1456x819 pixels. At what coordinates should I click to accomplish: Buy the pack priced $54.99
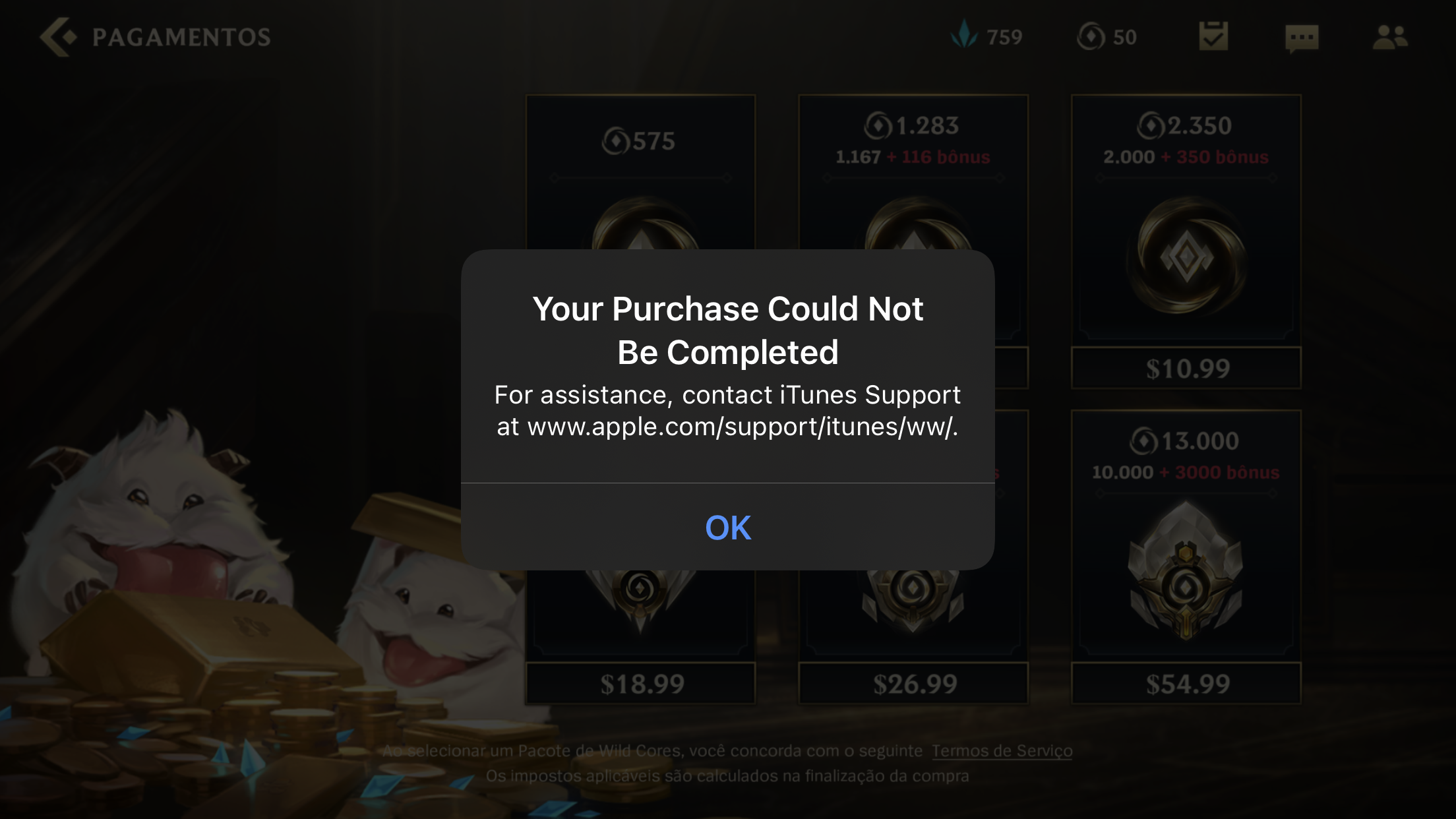pos(1186,683)
